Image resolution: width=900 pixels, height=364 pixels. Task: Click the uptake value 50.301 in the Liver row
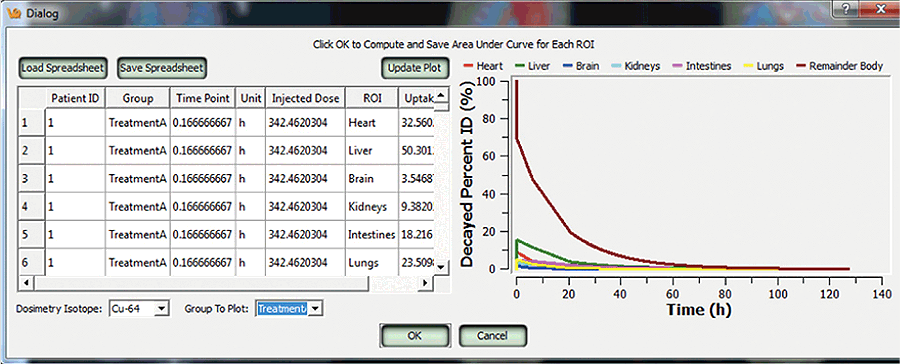click(x=416, y=150)
